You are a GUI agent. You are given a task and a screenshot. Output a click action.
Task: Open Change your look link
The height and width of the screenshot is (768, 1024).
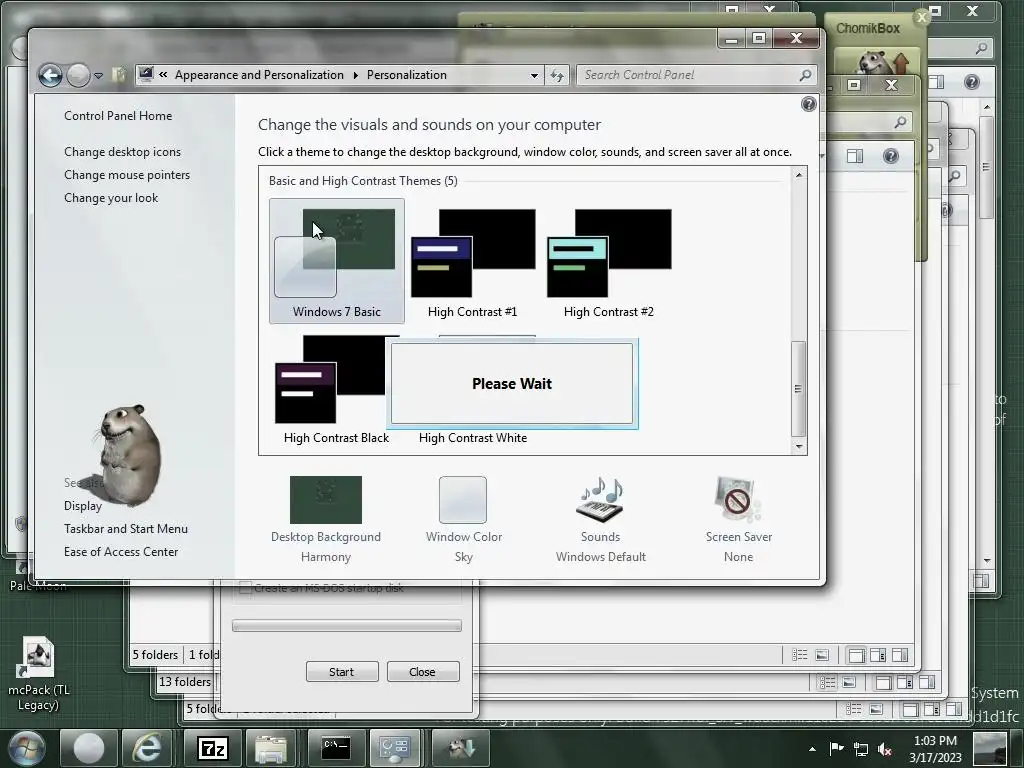(111, 198)
